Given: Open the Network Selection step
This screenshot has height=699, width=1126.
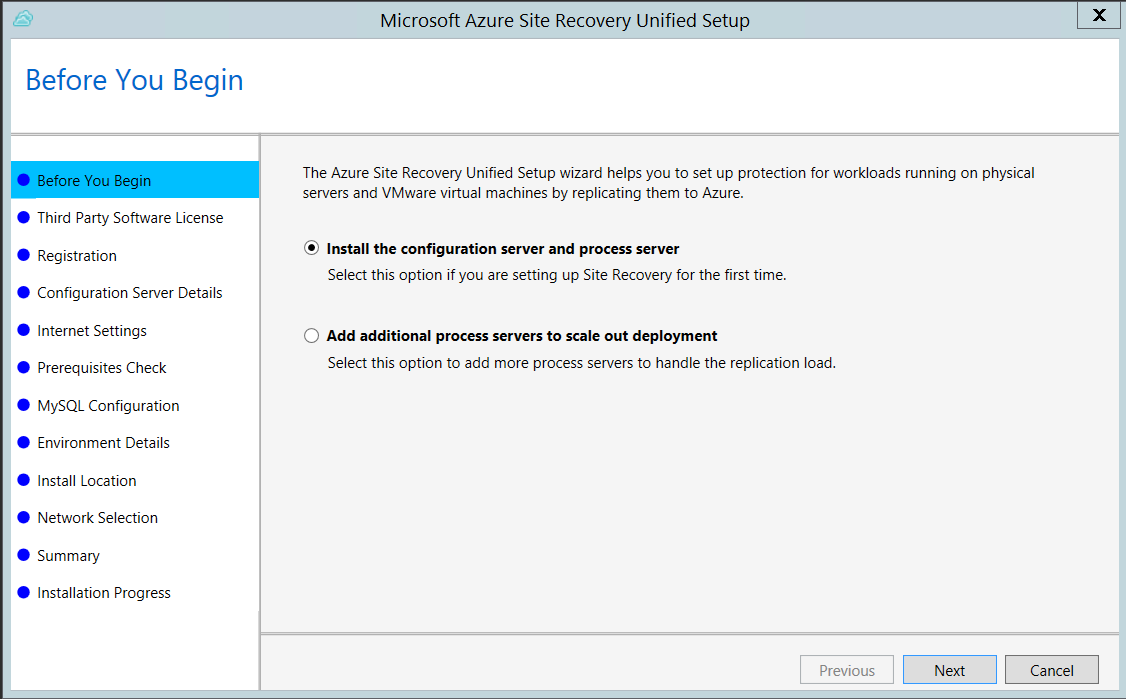Looking at the screenshot, I should pos(97,518).
